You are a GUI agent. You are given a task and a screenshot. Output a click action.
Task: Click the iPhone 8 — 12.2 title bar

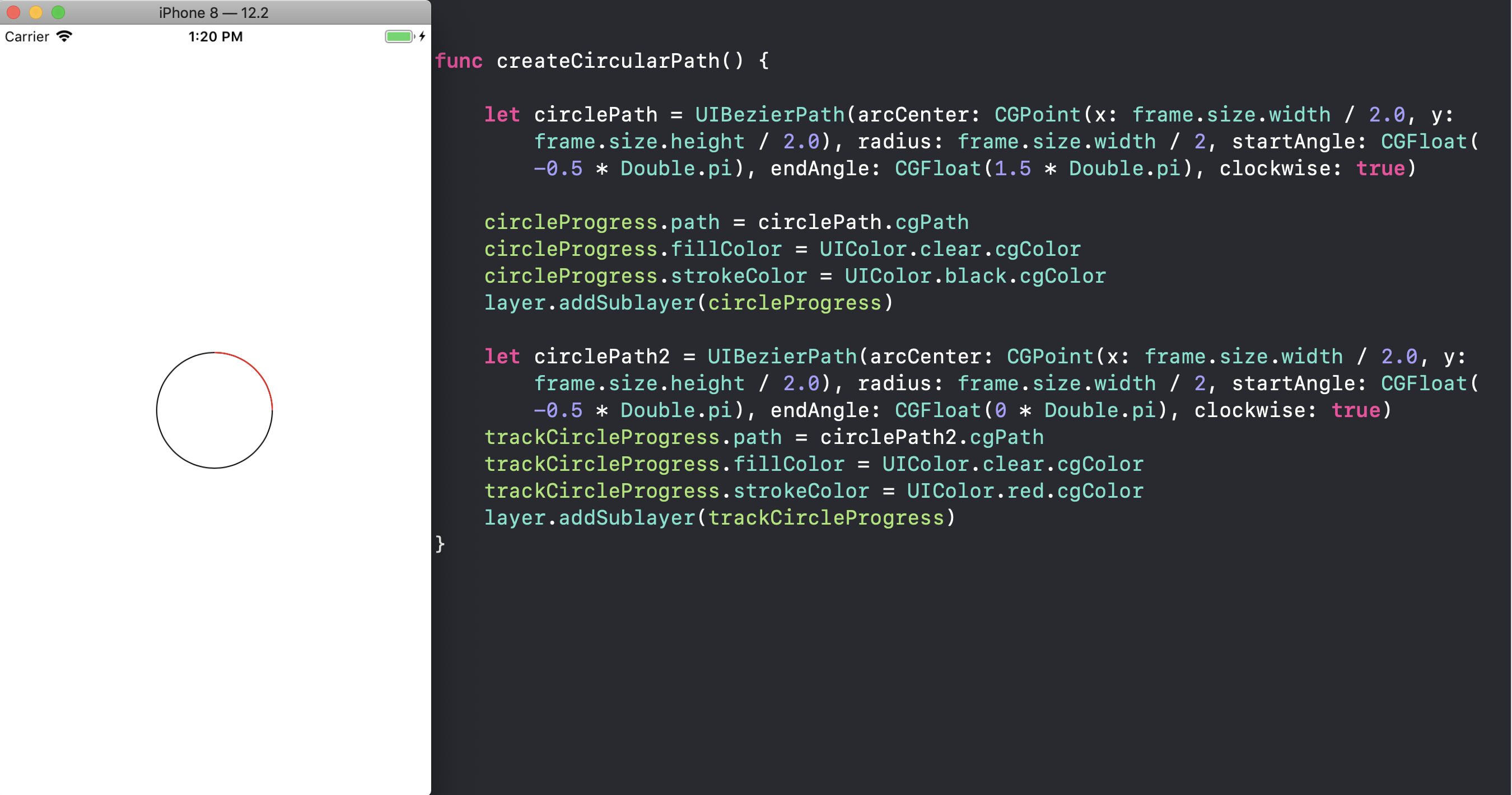tap(214, 12)
